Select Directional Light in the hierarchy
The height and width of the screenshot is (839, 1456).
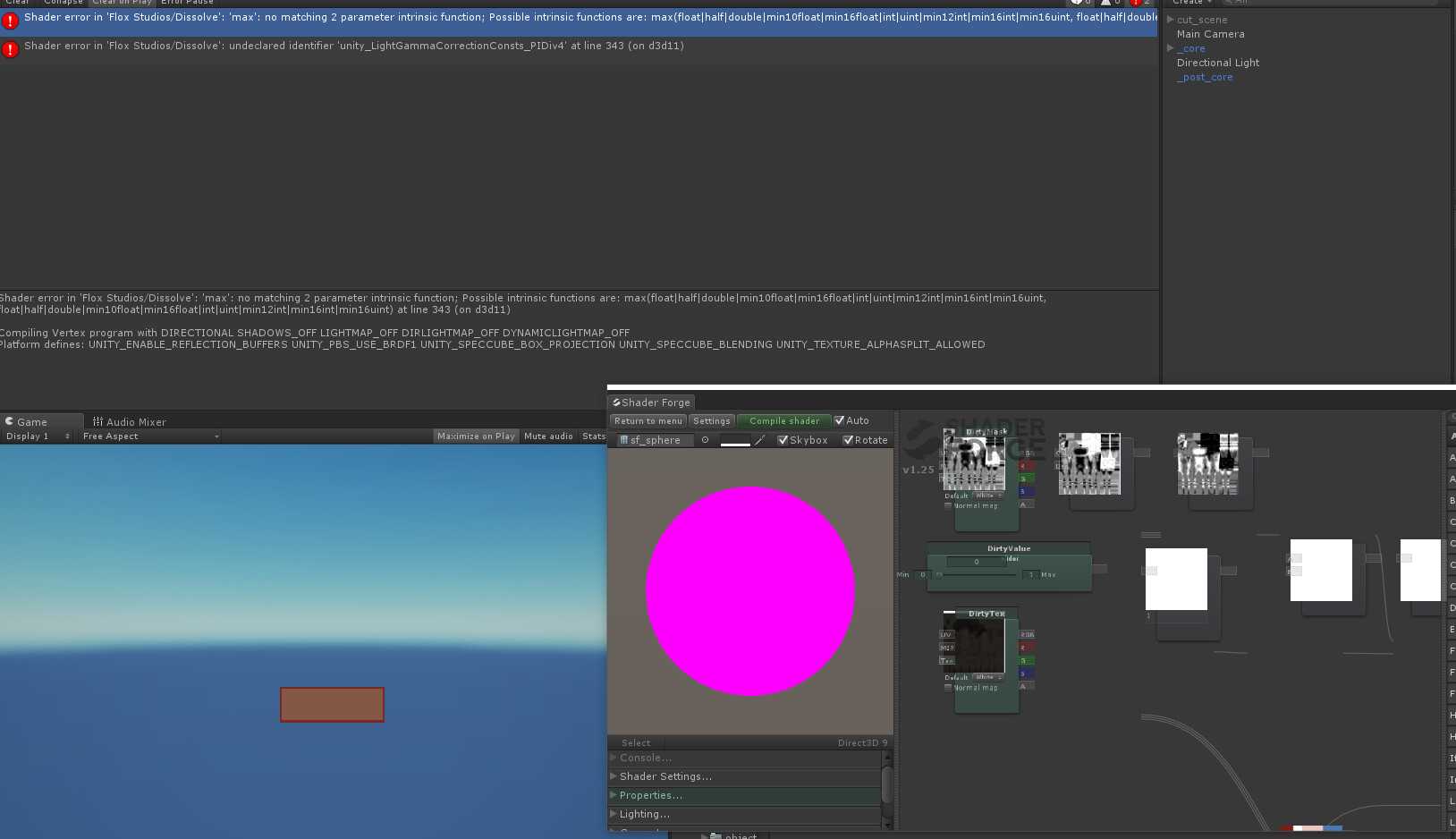[1217, 63]
